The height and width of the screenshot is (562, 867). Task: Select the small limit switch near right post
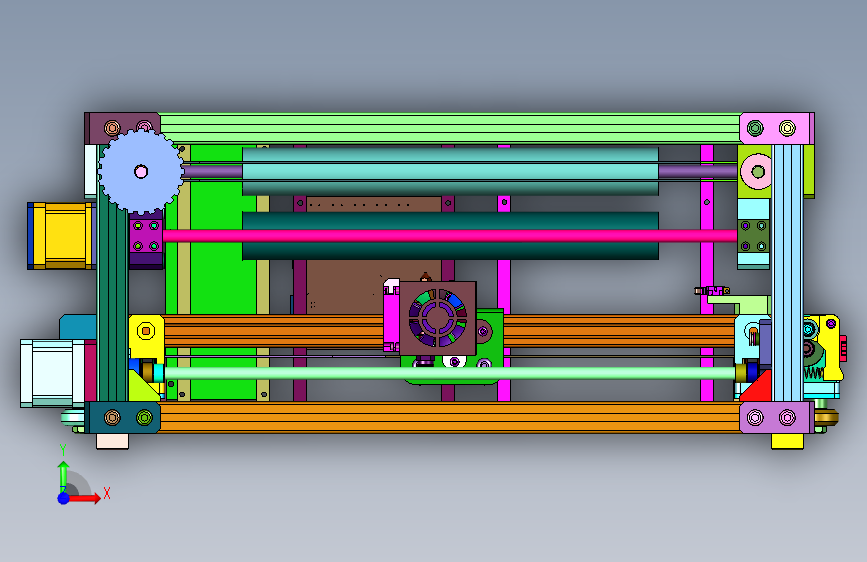point(712,290)
